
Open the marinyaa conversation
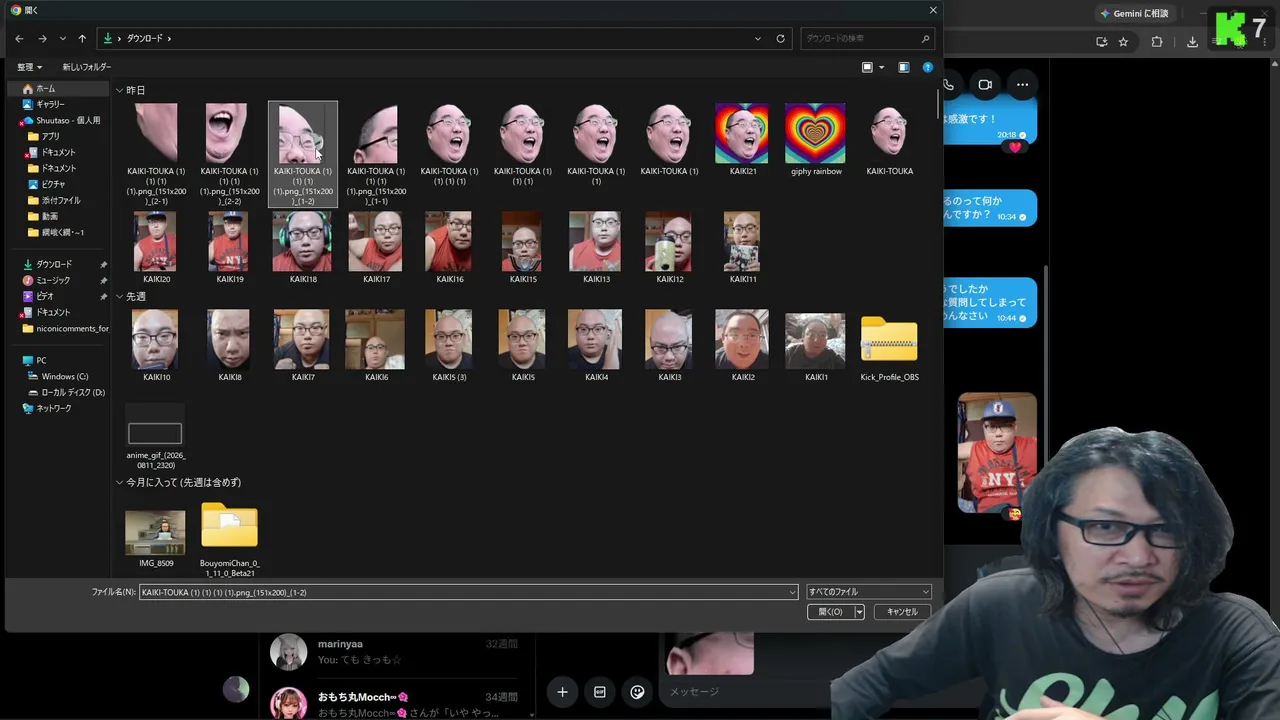[x=395, y=652]
